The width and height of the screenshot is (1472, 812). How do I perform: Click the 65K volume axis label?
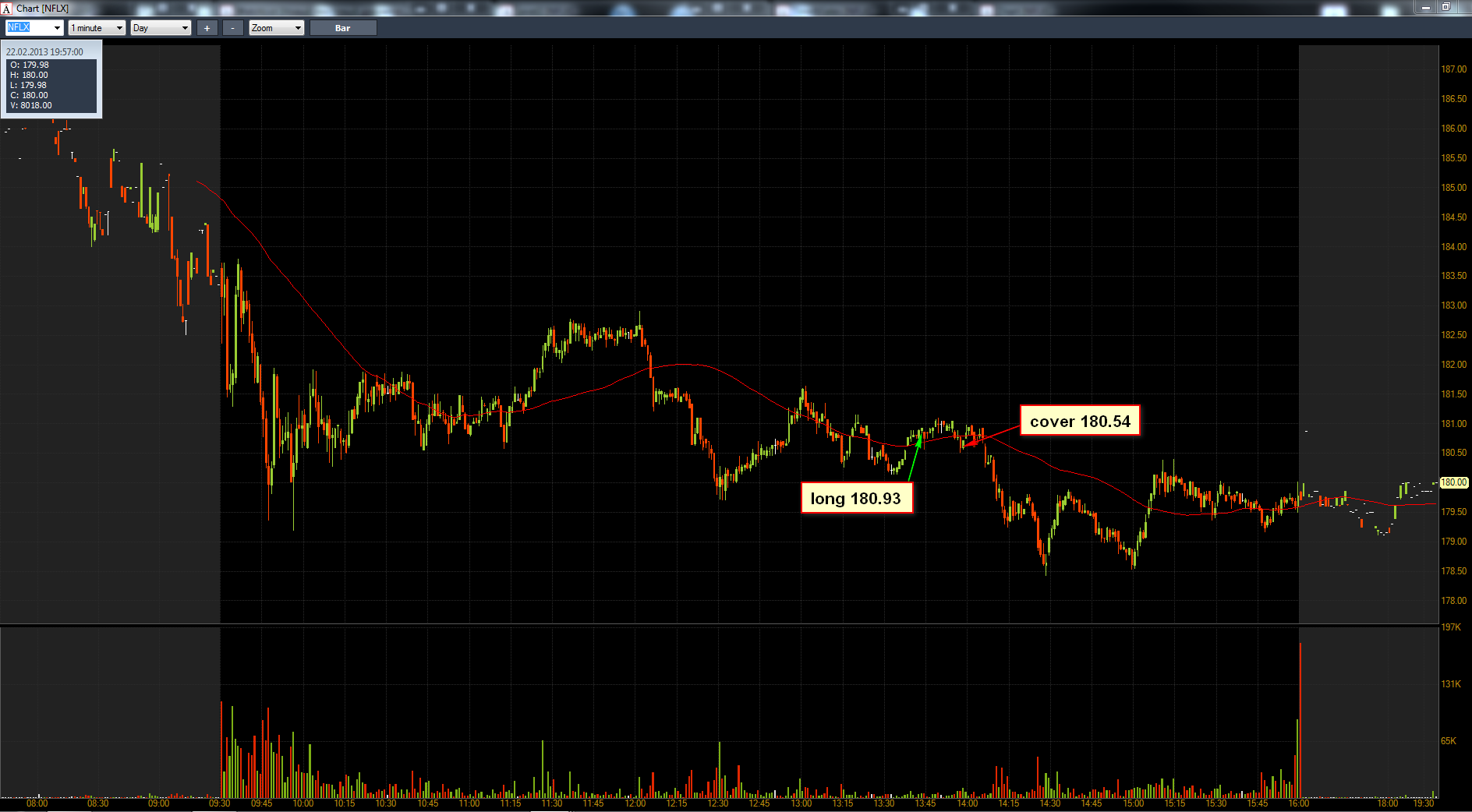coord(1449,741)
